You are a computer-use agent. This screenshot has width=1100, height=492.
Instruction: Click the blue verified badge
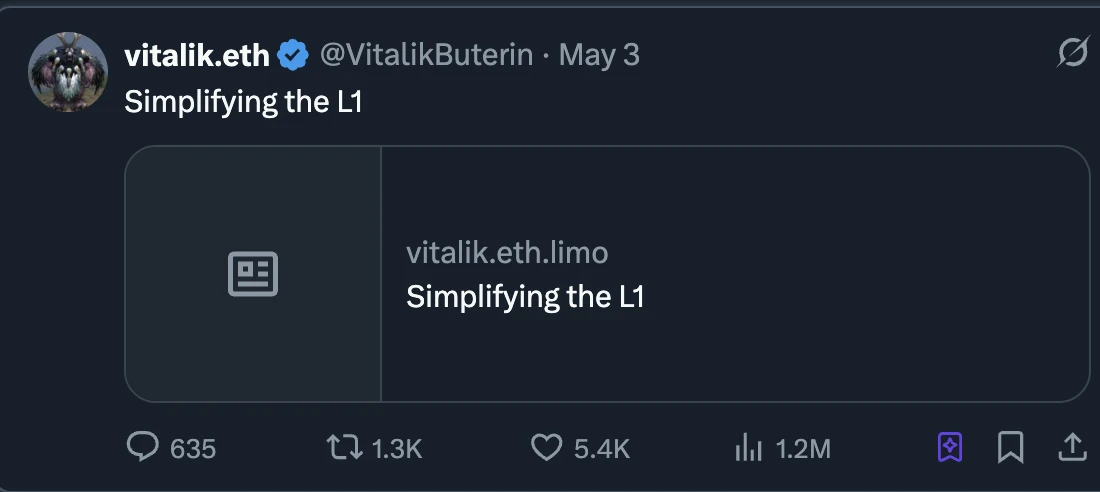tap(293, 56)
